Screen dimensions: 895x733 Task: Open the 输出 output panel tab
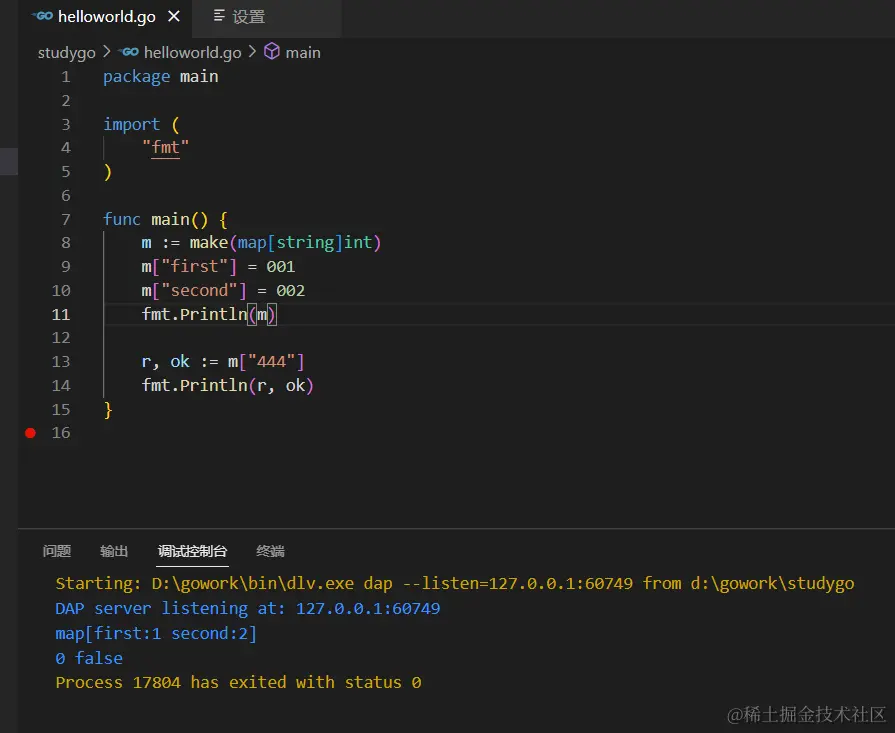click(114, 551)
